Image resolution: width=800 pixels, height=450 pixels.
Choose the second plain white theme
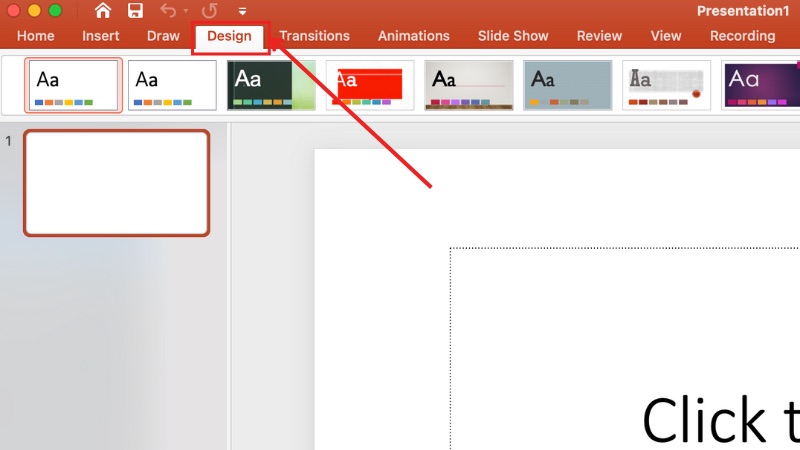click(172, 85)
